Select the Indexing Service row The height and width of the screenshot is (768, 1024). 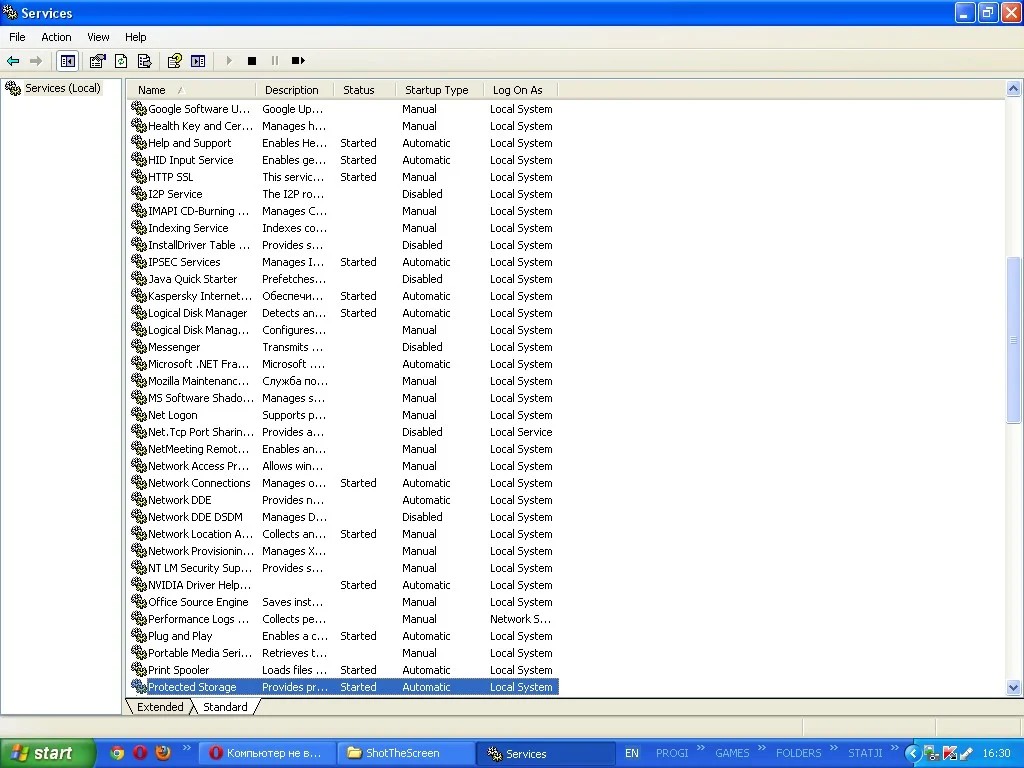(x=344, y=228)
